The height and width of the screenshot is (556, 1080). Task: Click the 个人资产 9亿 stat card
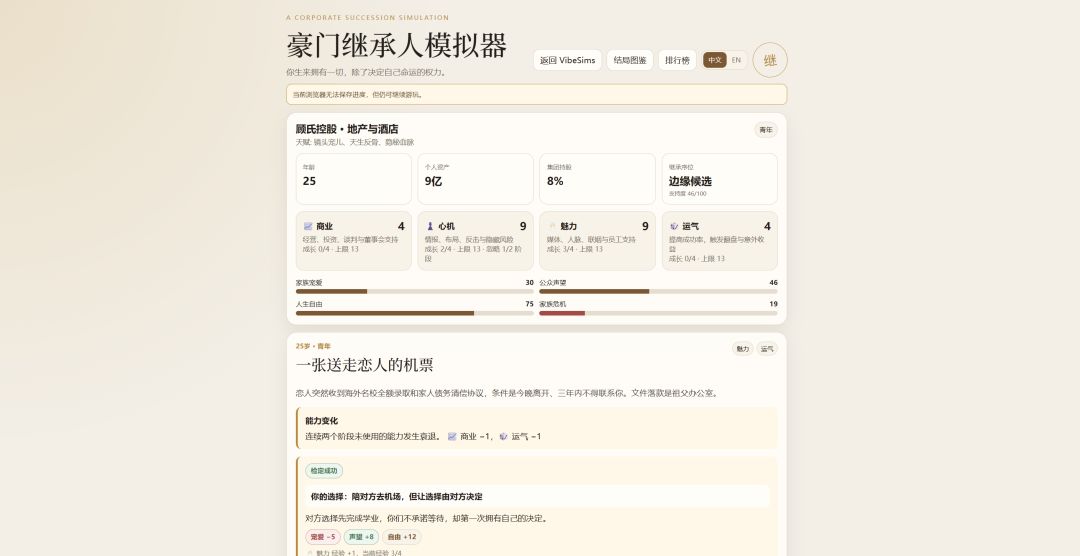click(475, 179)
